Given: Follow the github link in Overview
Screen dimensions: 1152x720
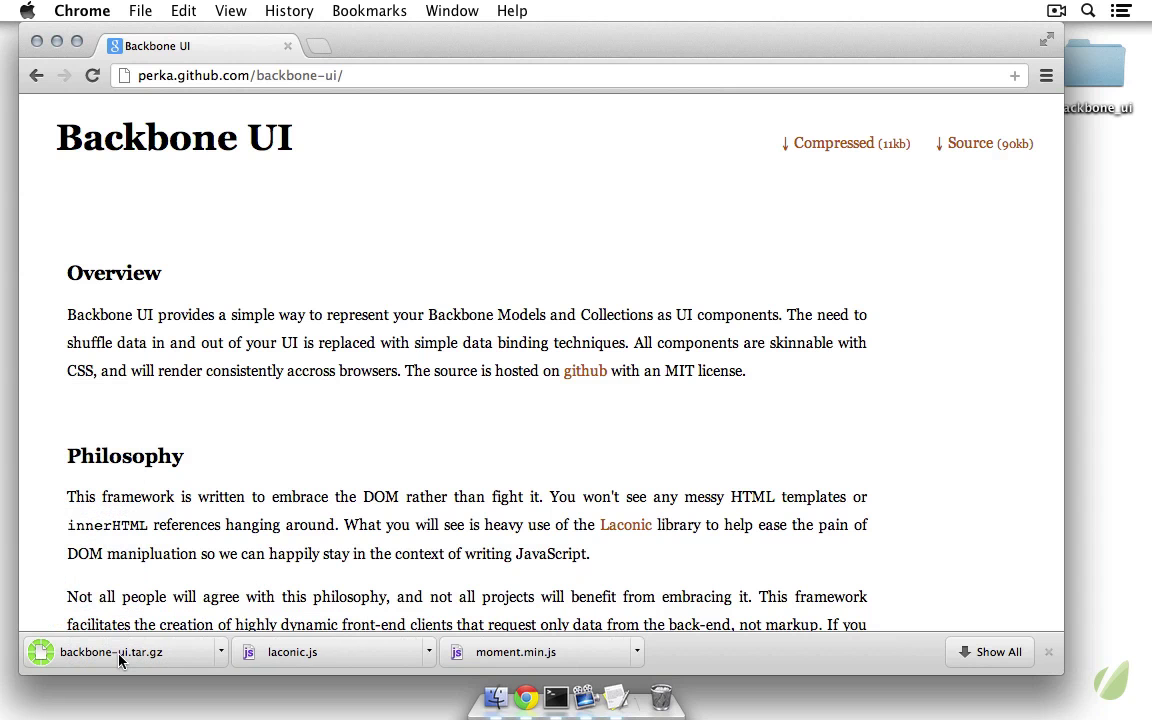Looking at the screenshot, I should pyautogui.click(x=585, y=371).
